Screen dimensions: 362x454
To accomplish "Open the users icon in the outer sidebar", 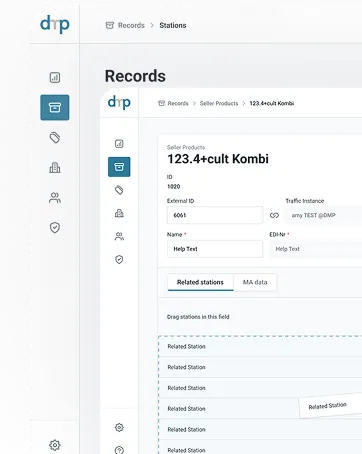I will click(55, 198).
